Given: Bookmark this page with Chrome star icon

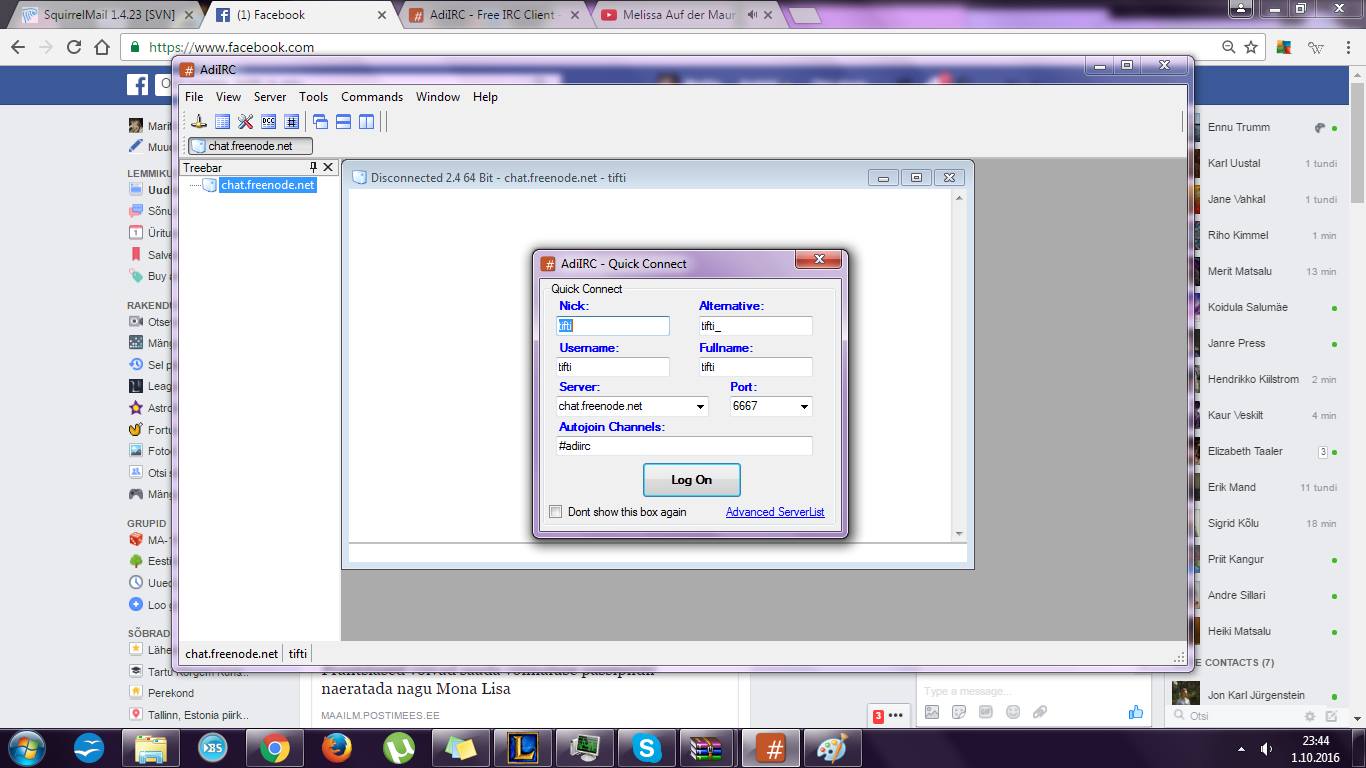Looking at the screenshot, I should point(1251,47).
